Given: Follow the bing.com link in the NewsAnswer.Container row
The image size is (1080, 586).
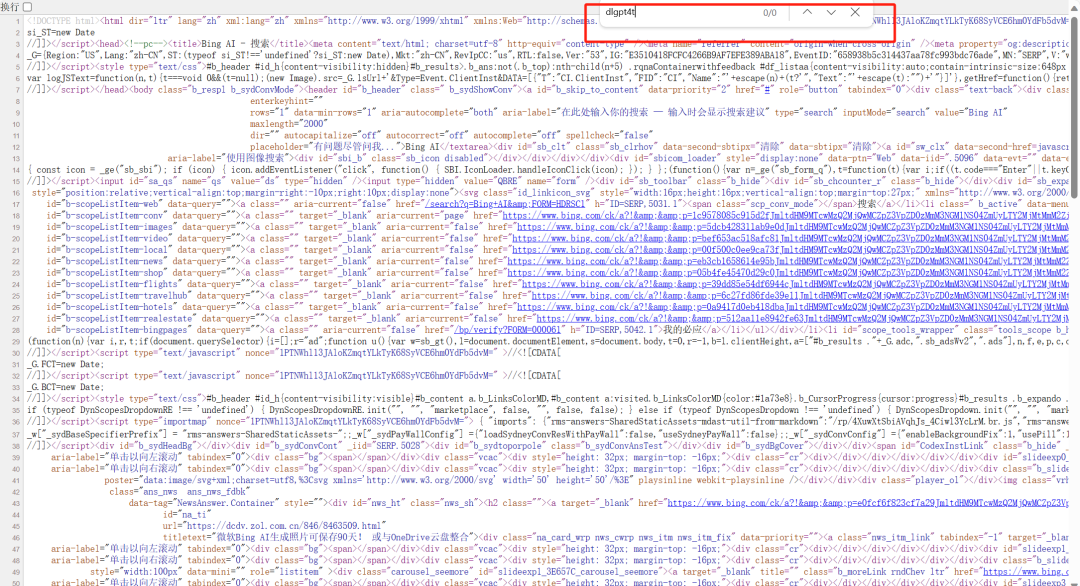Looking at the screenshot, I should click(868, 503).
